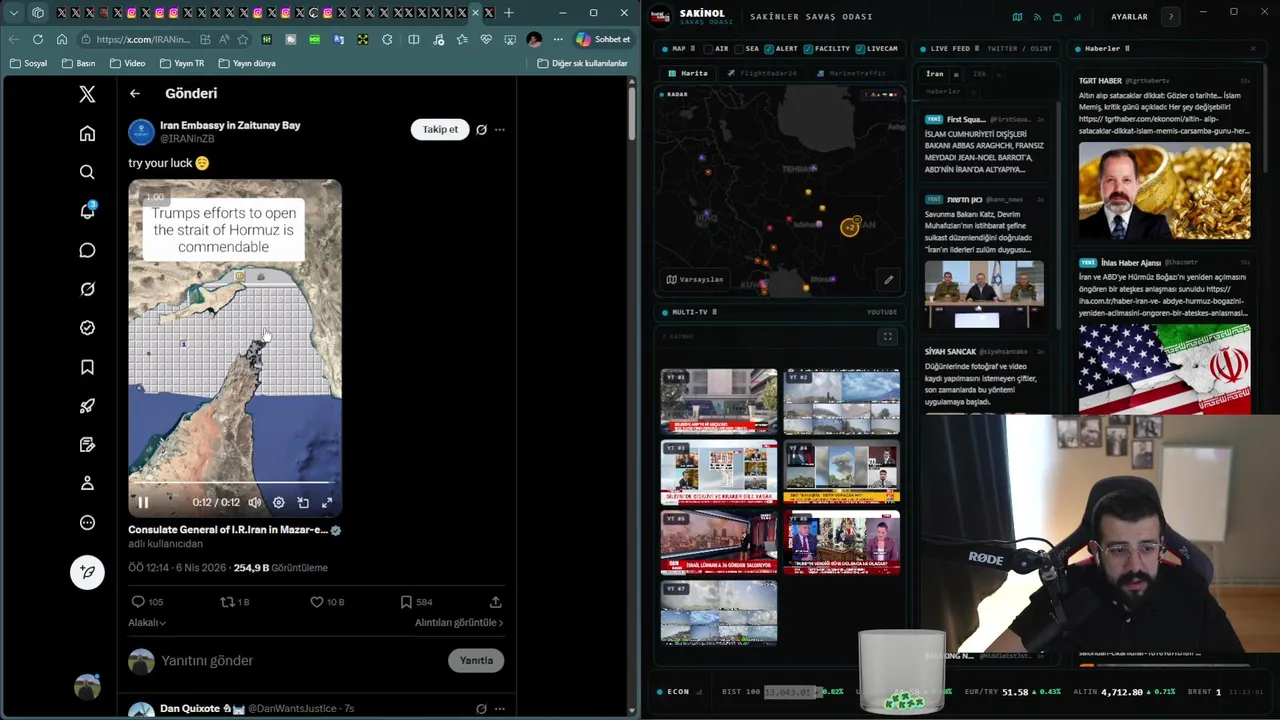This screenshot has width=1280, height=720.
Task: Open Bookmarks icon in X sidebar
Action: pos(87,367)
